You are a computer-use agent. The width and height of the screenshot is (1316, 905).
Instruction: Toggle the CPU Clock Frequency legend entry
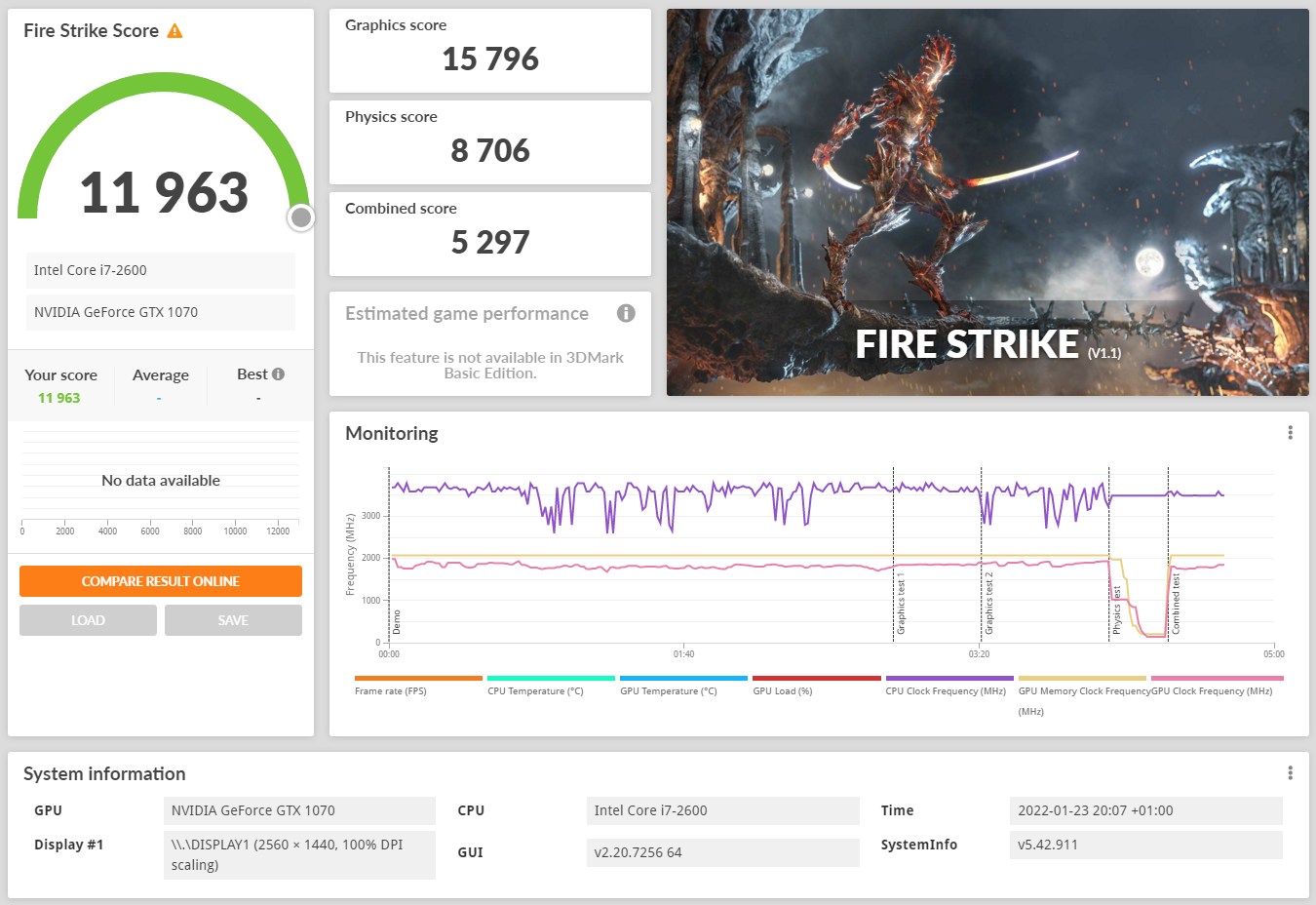[949, 686]
